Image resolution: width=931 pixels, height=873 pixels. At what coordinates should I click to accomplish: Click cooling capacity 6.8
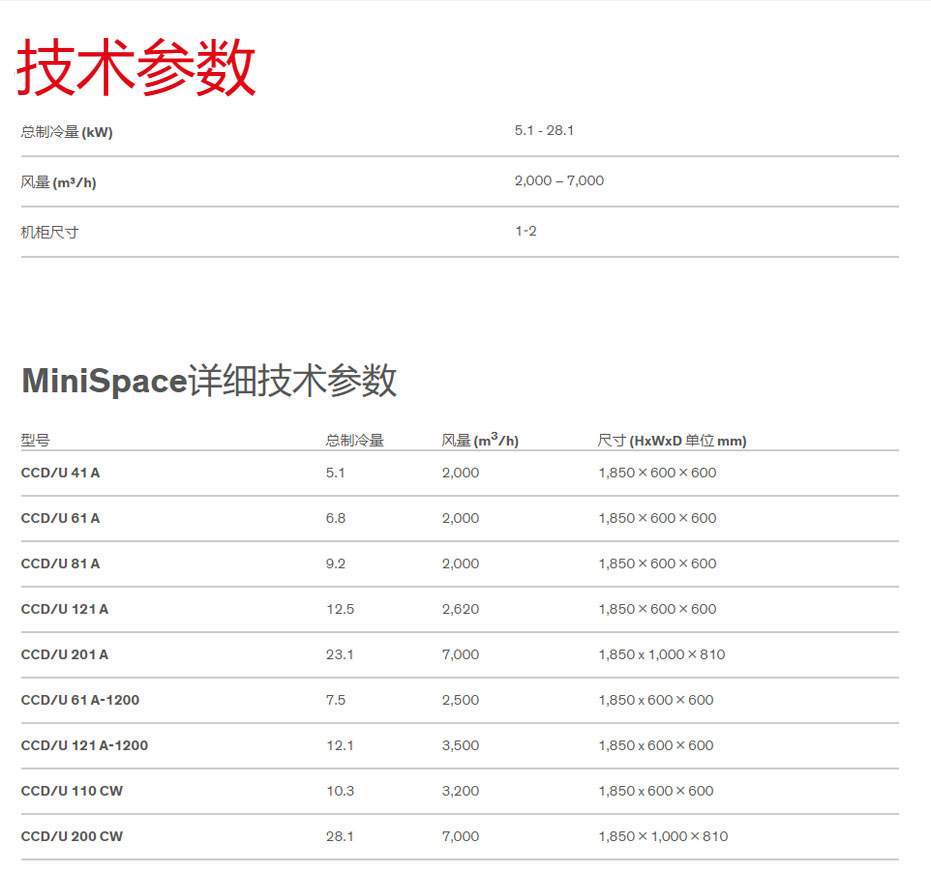(x=335, y=518)
